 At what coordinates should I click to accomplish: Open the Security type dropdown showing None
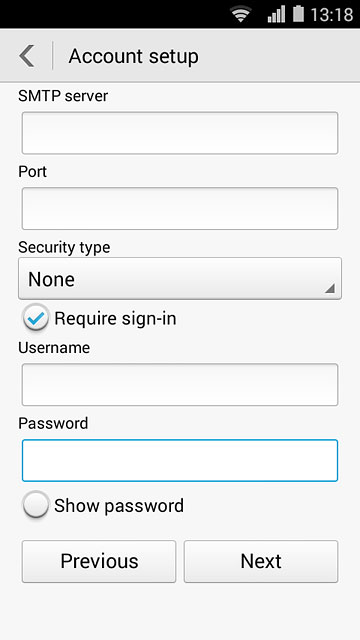[180, 279]
